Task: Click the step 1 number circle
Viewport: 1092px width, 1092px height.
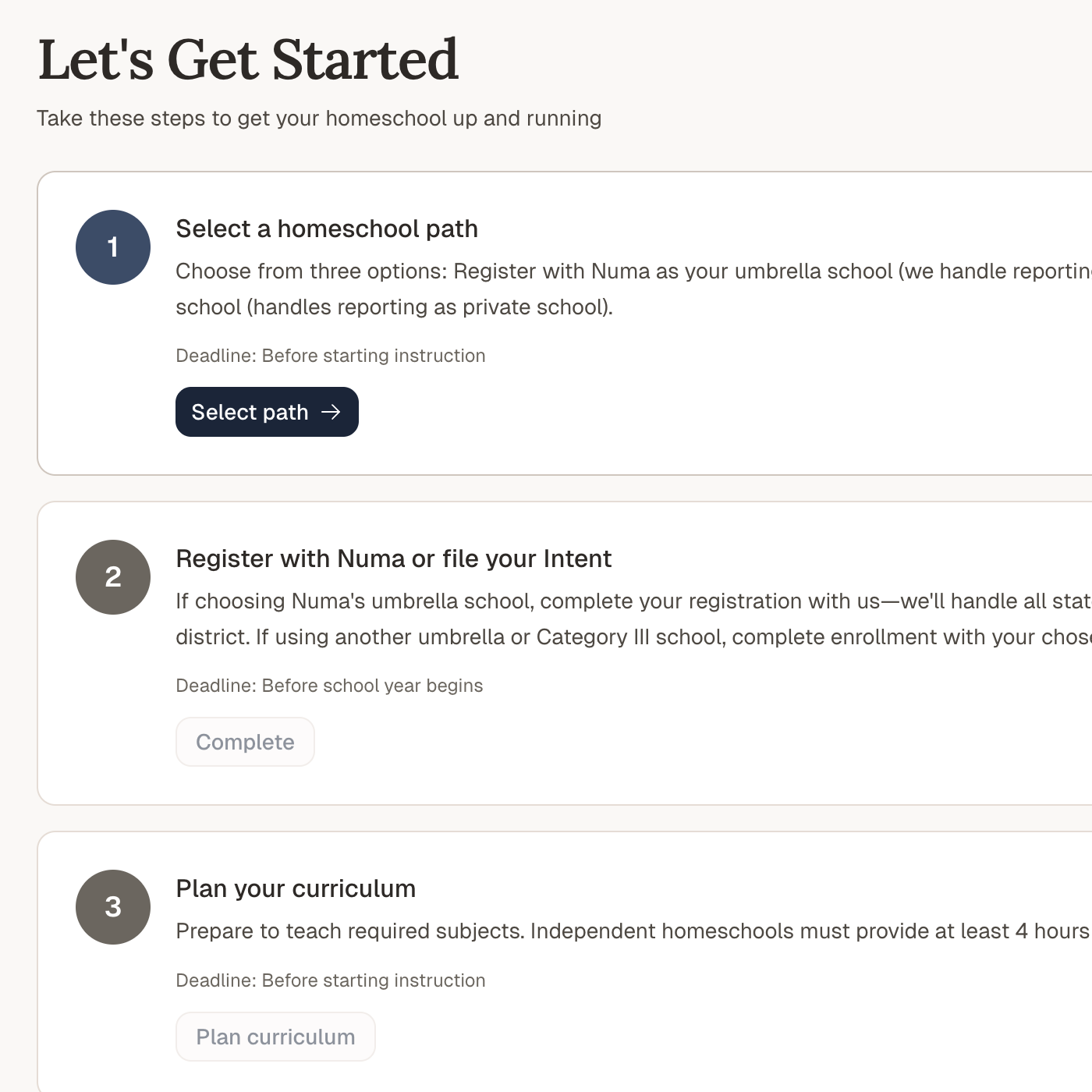Action: click(x=113, y=247)
